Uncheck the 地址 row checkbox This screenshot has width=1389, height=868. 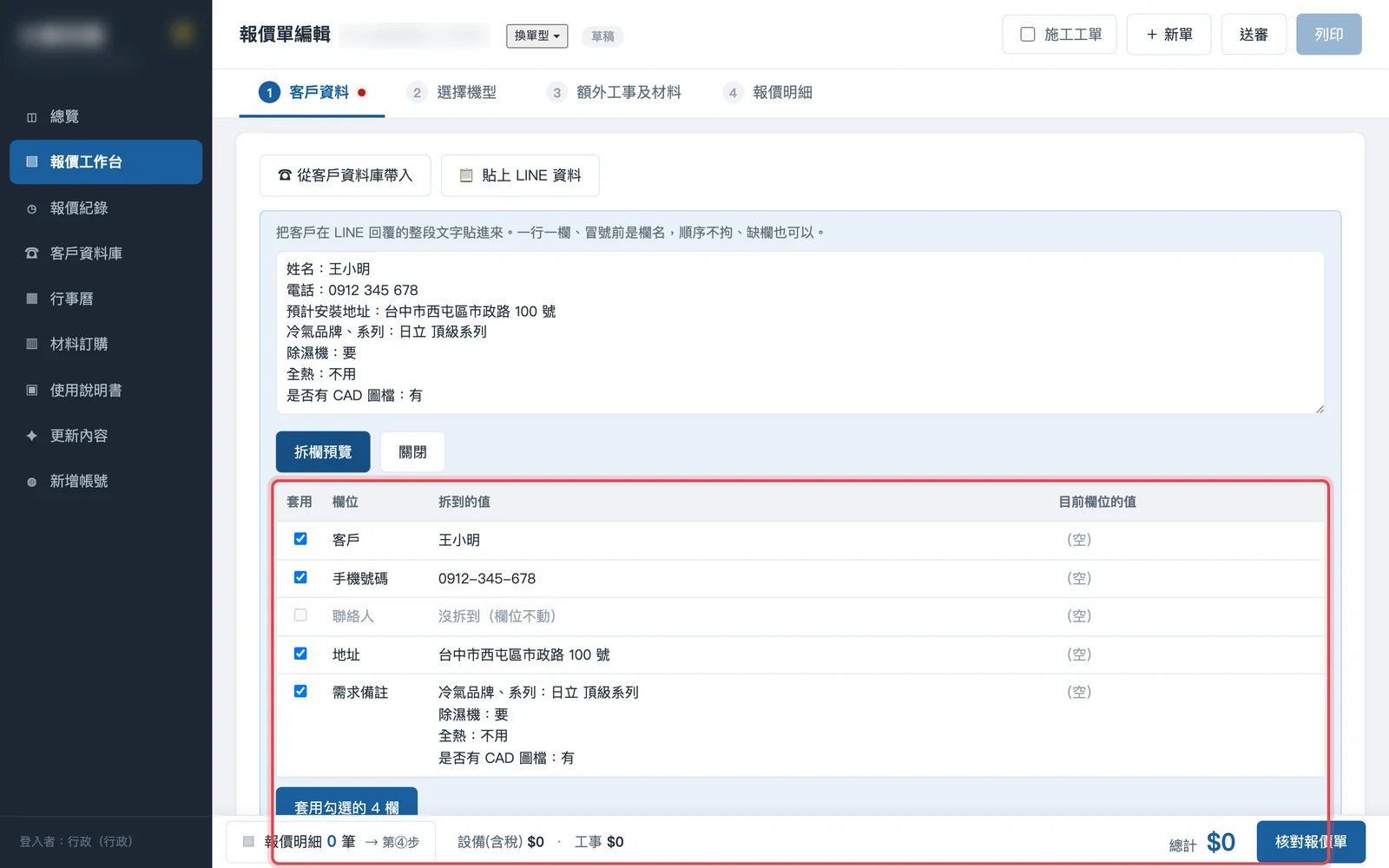click(x=300, y=654)
